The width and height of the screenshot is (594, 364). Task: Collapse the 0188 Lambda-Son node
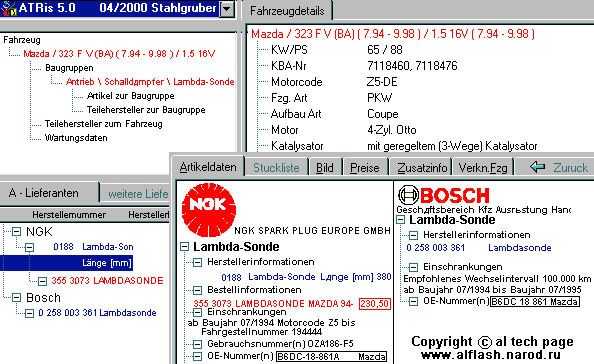tap(29, 247)
